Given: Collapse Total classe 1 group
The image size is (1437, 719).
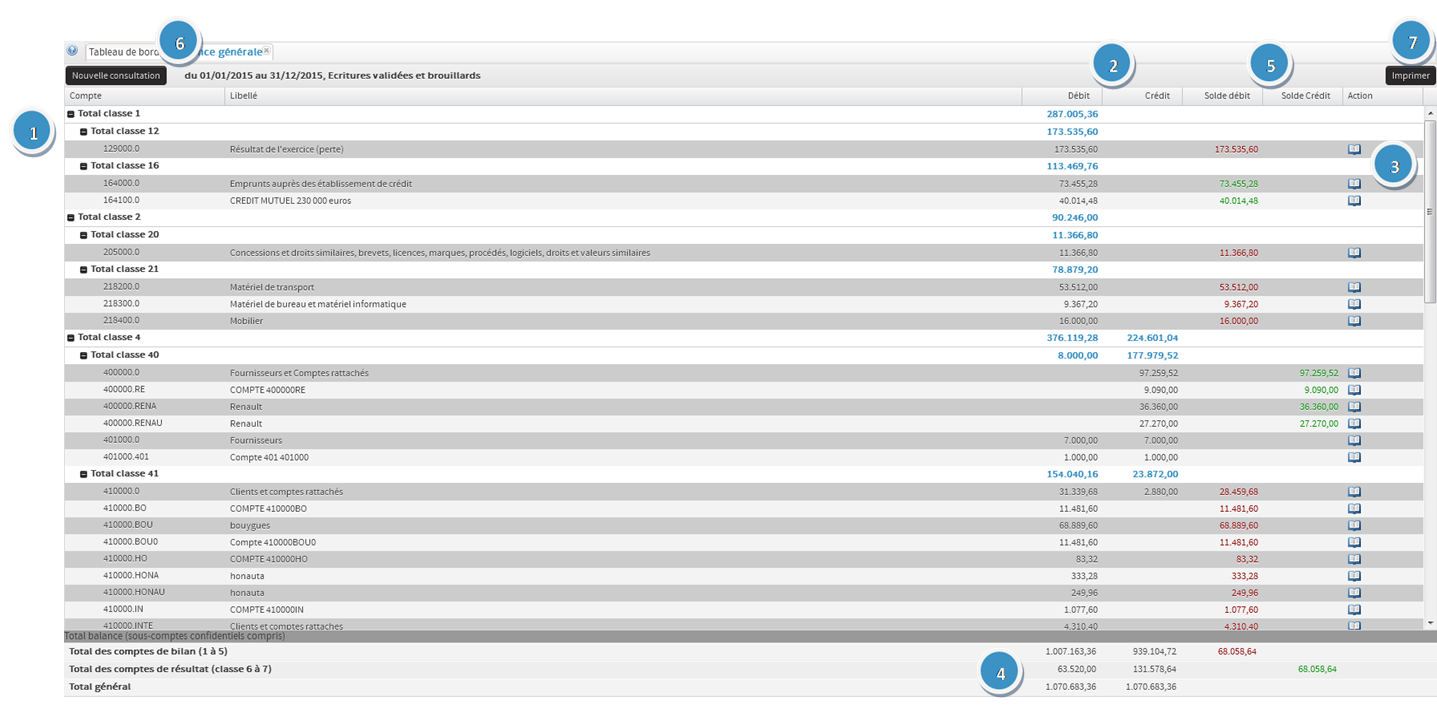Looking at the screenshot, I should (x=71, y=114).
